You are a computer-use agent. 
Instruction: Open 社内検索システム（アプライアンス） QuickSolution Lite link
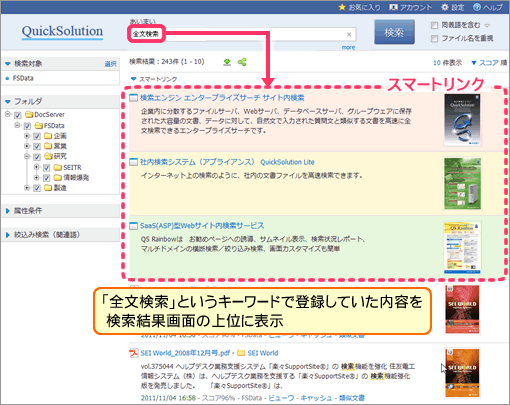click(227, 162)
